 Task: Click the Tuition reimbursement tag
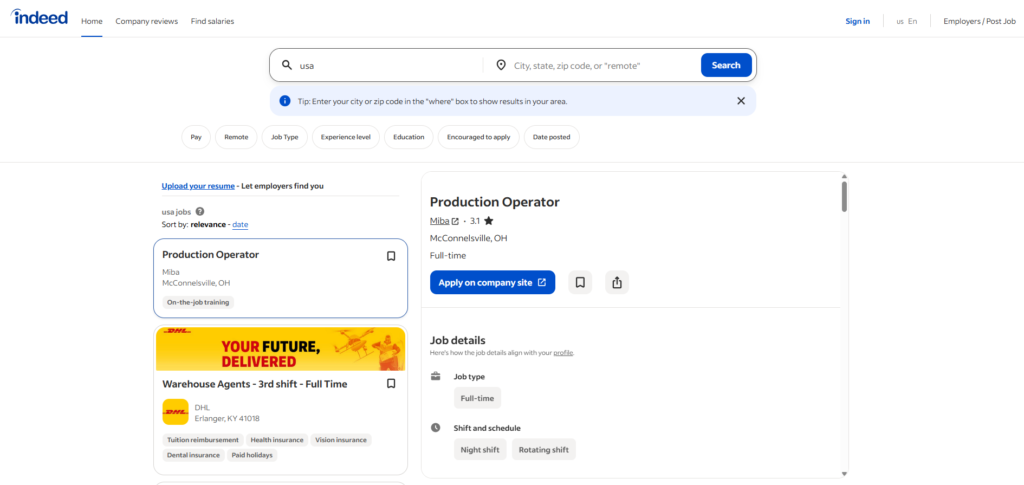[x=203, y=440]
